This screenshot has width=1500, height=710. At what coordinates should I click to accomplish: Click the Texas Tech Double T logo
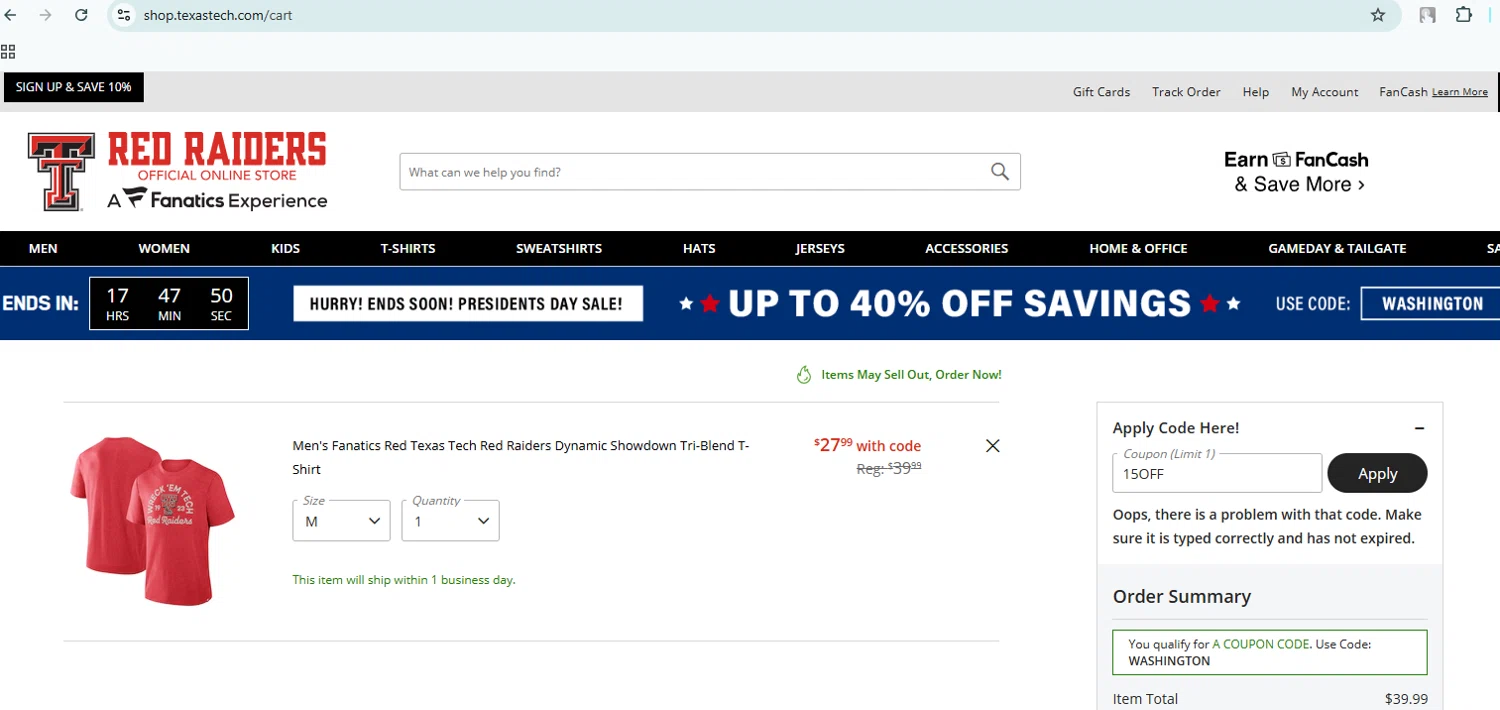62,171
